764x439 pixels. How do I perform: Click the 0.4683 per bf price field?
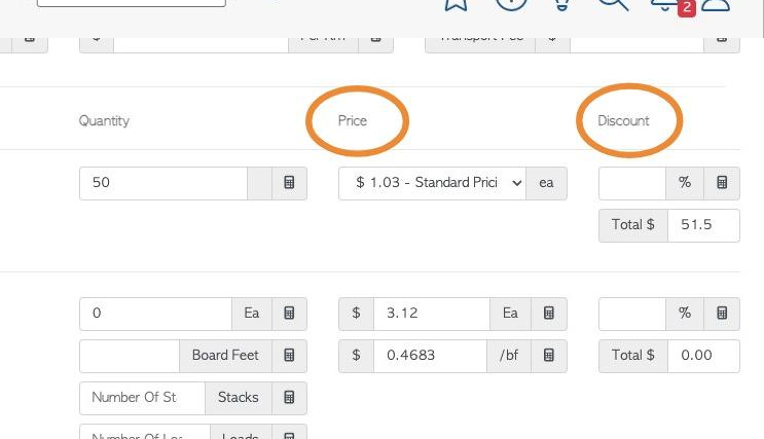(x=430, y=356)
